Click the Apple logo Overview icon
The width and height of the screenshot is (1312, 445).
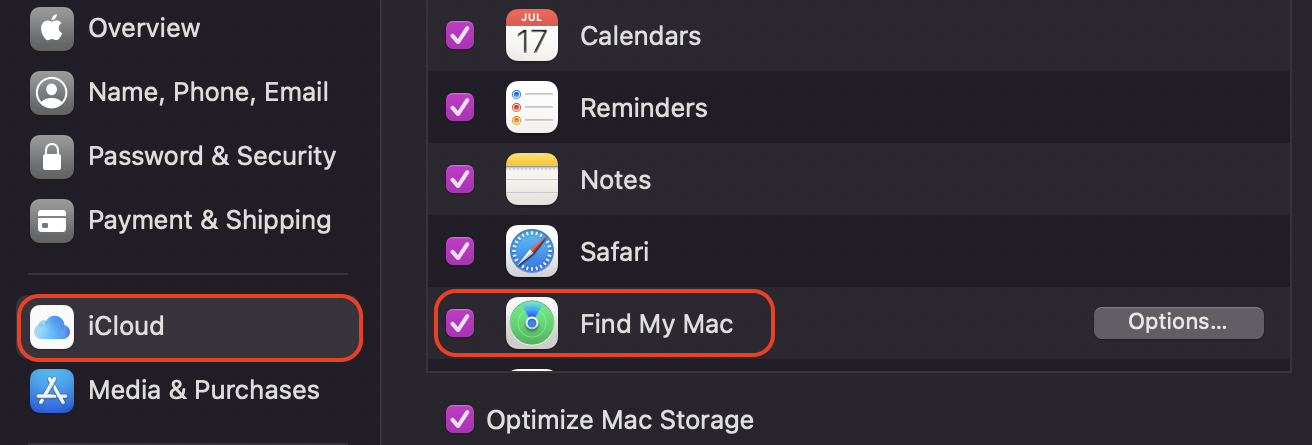point(51,28)
